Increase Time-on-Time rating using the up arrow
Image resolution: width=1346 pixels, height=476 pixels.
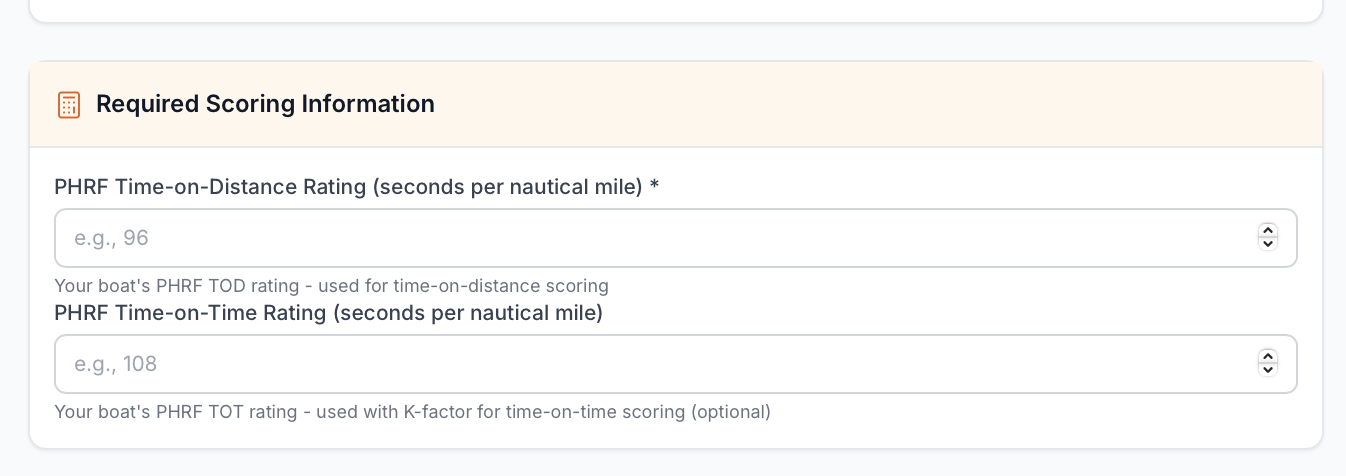[1268, 357]
